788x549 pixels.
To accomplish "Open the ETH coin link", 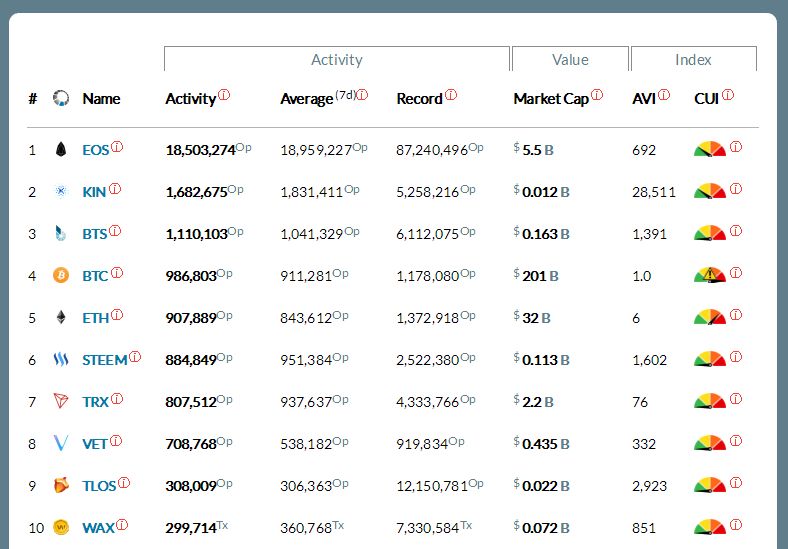I will (x=95, y=318).
